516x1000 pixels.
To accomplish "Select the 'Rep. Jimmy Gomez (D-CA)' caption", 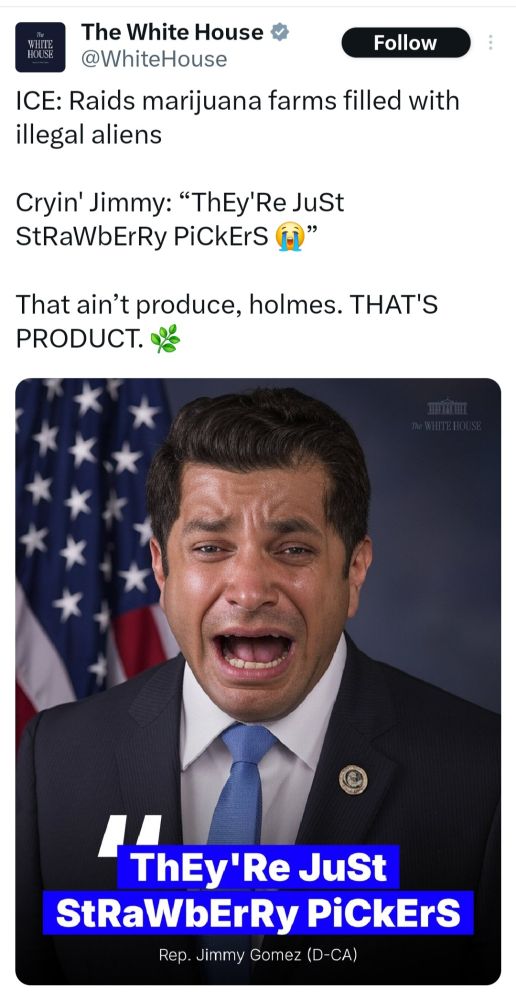I will [x=257, y=955].
